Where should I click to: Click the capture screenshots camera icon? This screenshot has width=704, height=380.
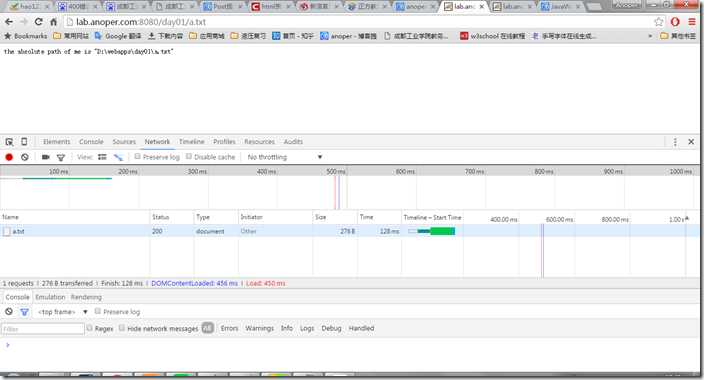[x=45, y=157]
